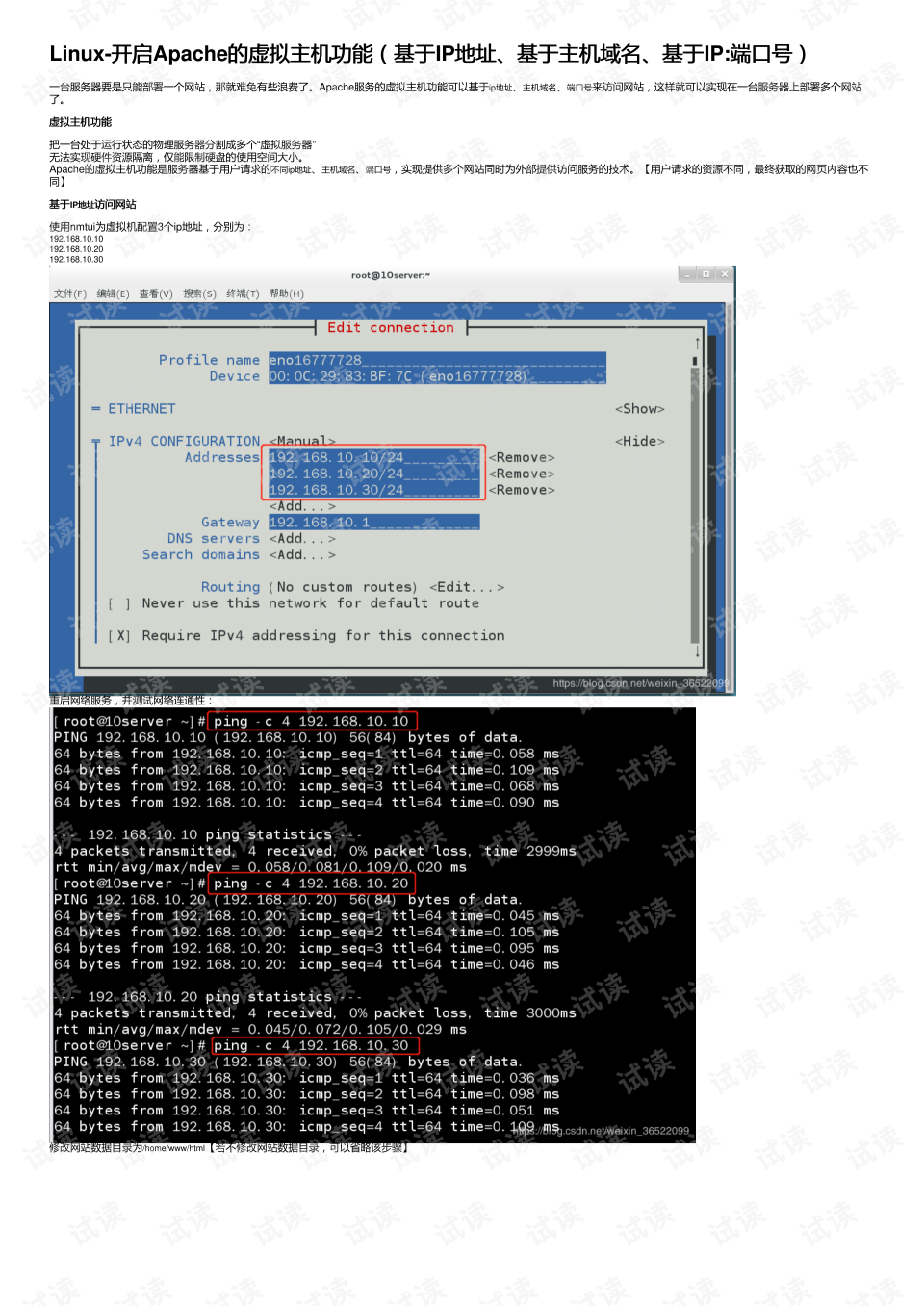Select address 192.168.10.10/24 field
The height and width of the screenshot is (1306, 924).
[373, 457]
